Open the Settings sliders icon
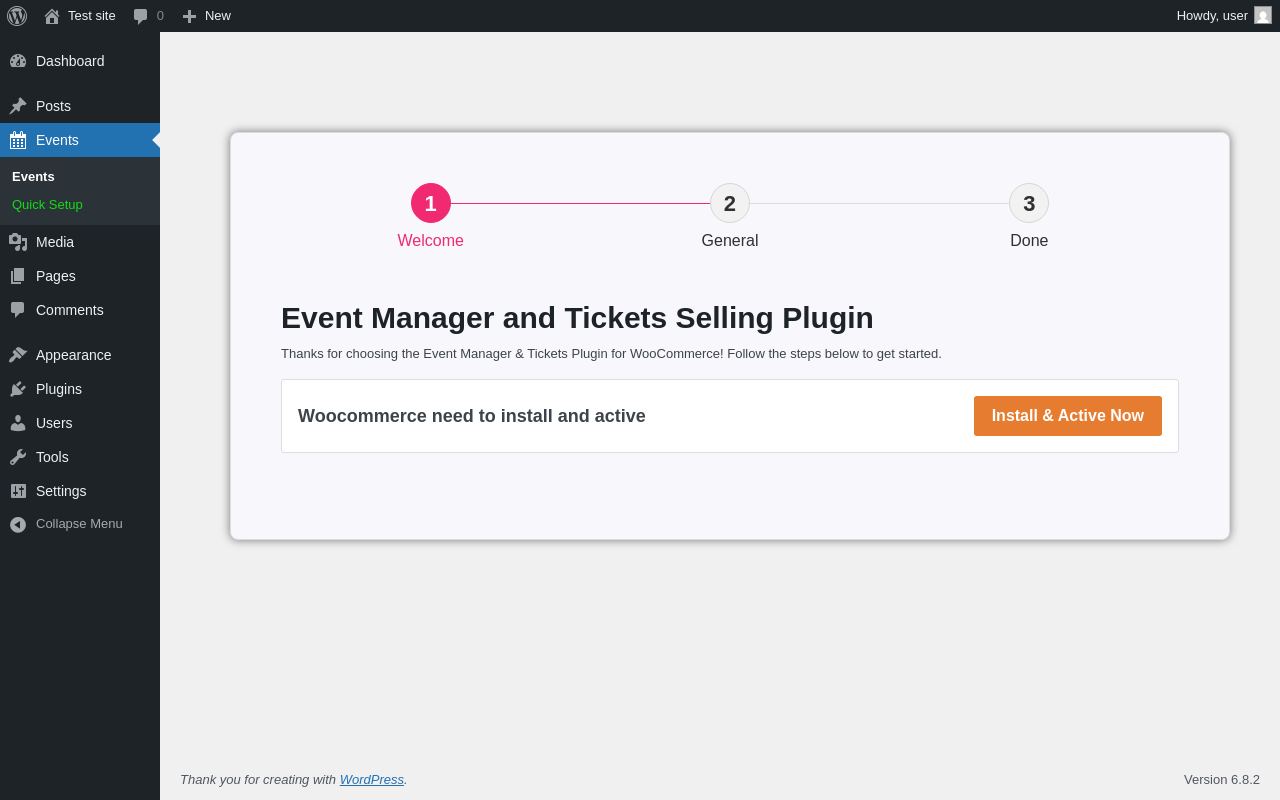This screenshot has width=1280, height=800. 18,491
